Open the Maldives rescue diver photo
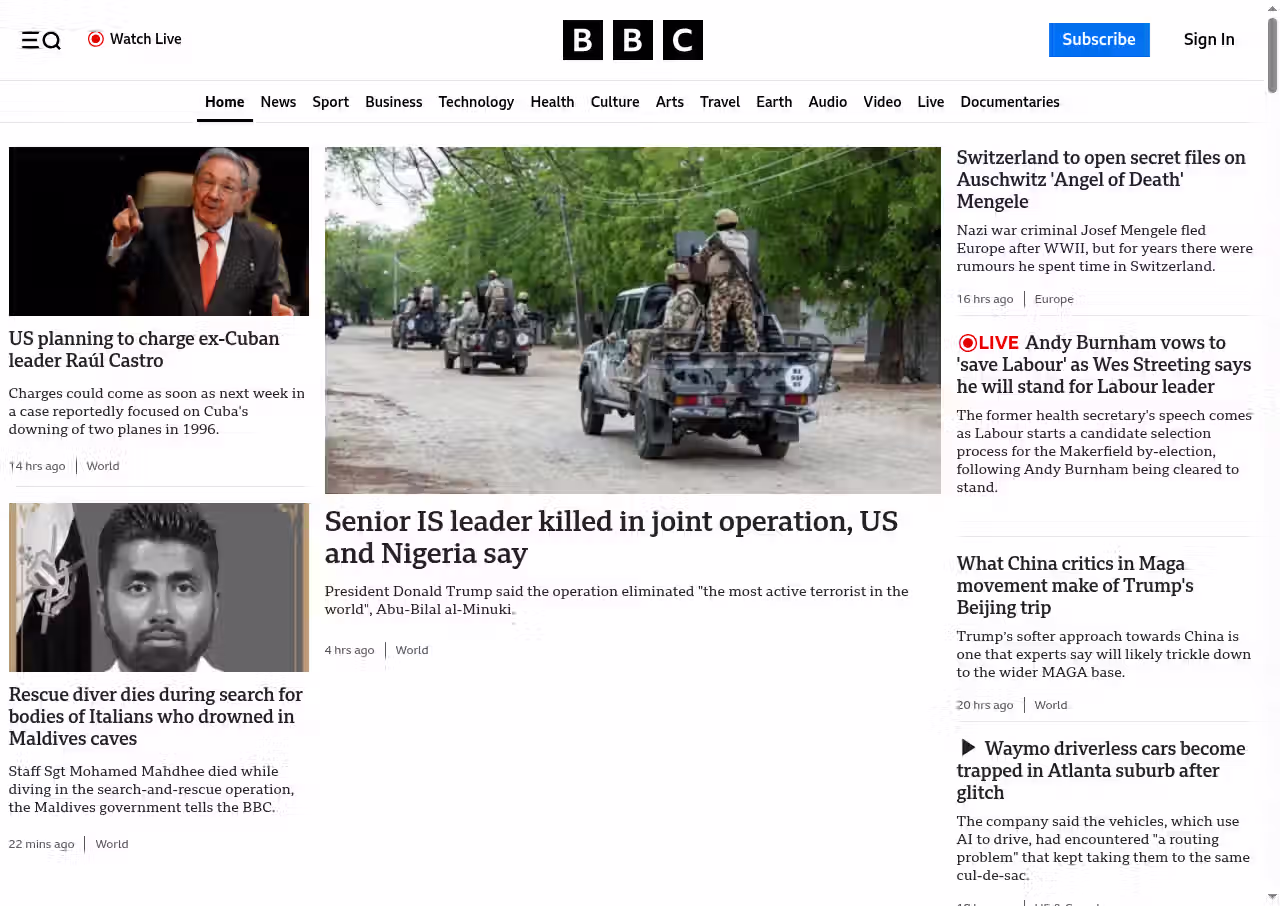 [x=159, y=587]
